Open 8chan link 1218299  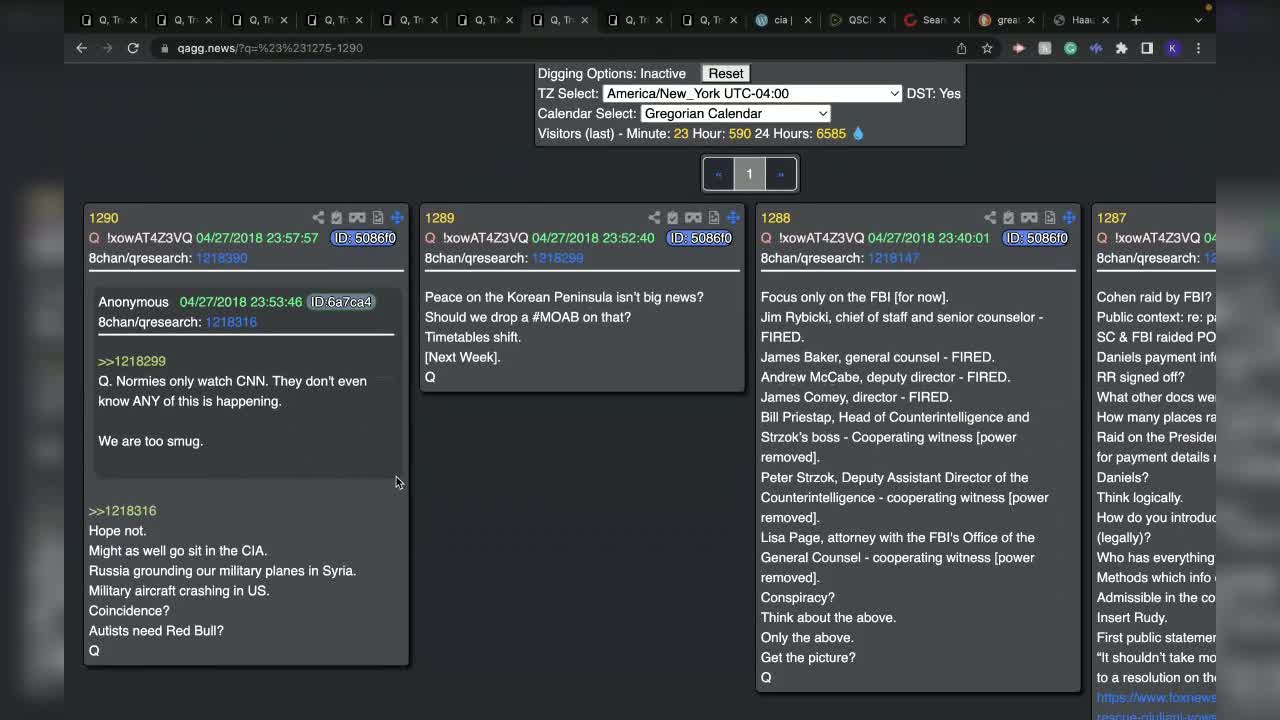pos(557,257)
